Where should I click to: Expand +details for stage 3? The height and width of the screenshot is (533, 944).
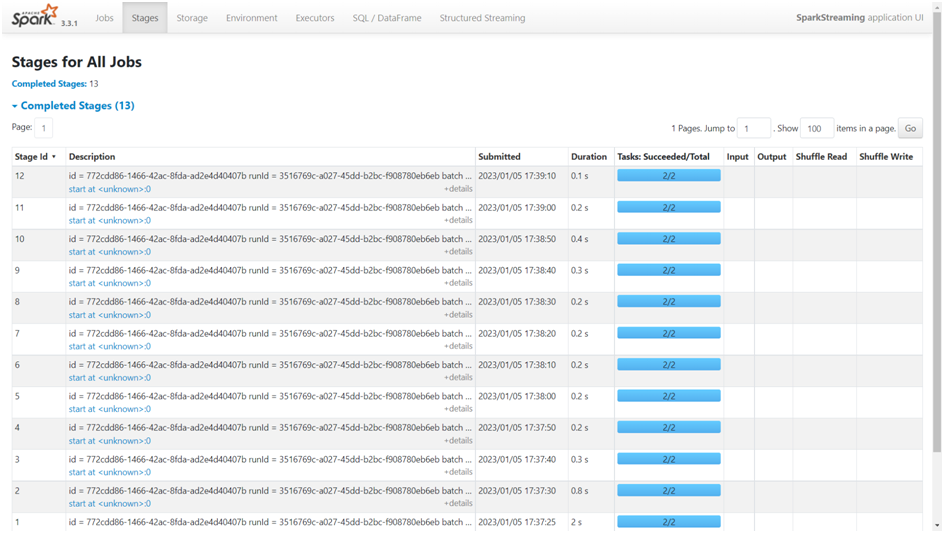click(458, 472)
